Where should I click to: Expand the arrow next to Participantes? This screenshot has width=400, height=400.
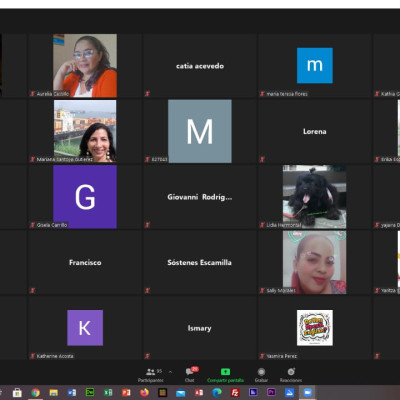[171, 372]
